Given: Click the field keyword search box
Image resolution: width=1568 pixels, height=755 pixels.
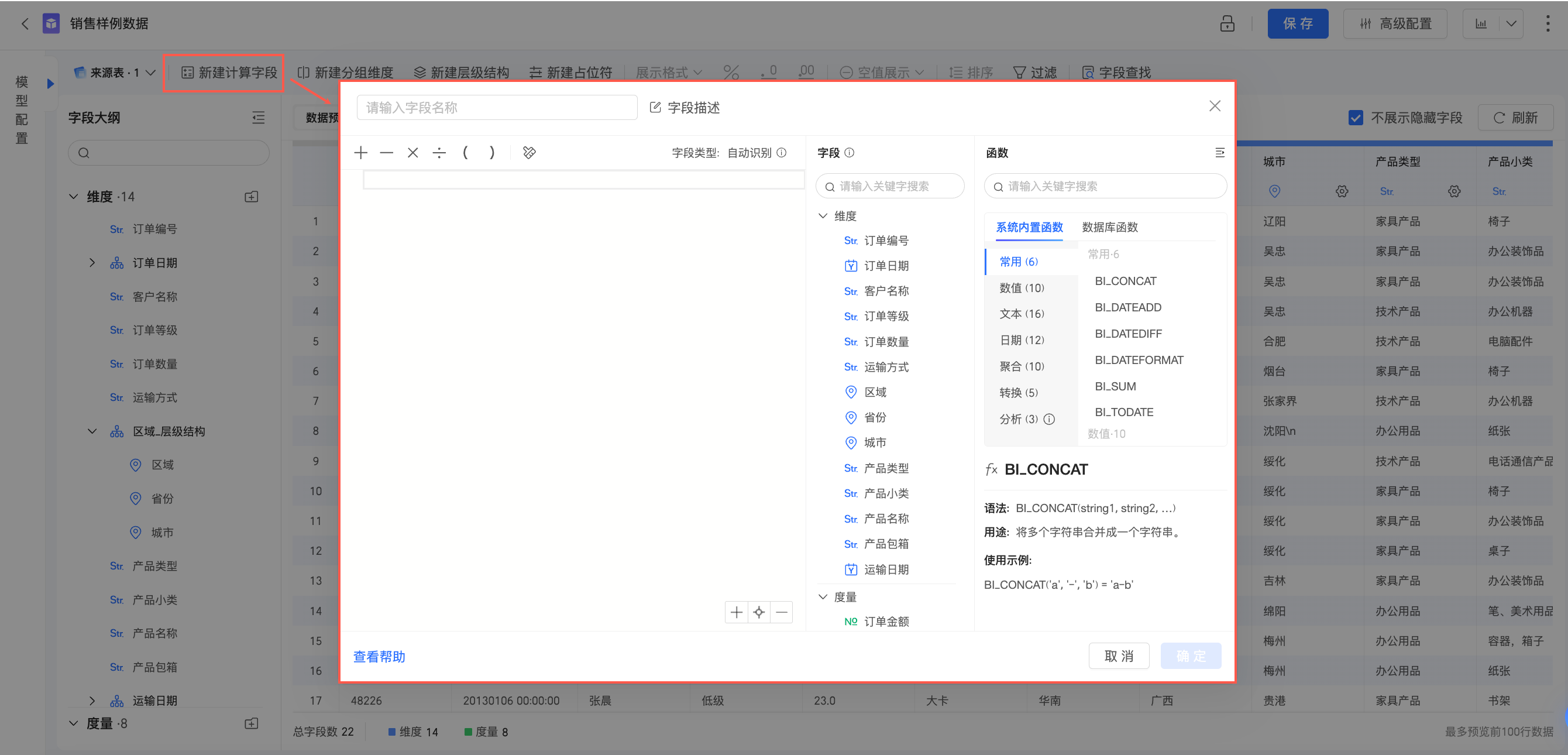Looking at the screenshot, I should (890, 186).
